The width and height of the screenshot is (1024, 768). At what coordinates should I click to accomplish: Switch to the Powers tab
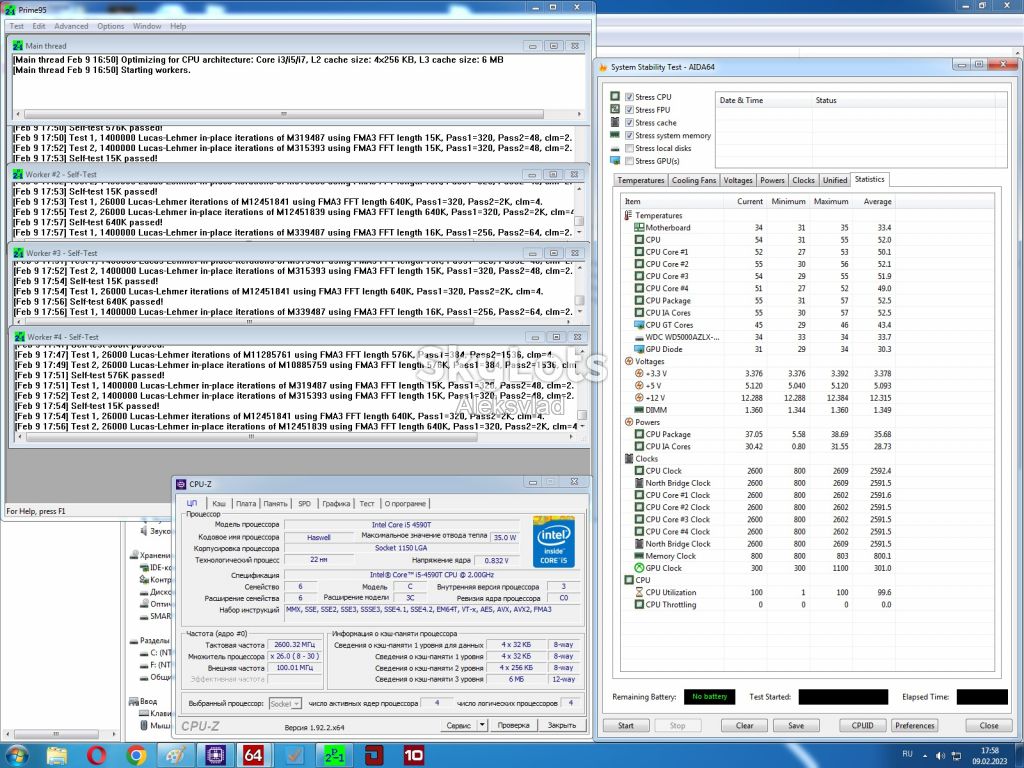pyautogui.click(x=772, y=180)
